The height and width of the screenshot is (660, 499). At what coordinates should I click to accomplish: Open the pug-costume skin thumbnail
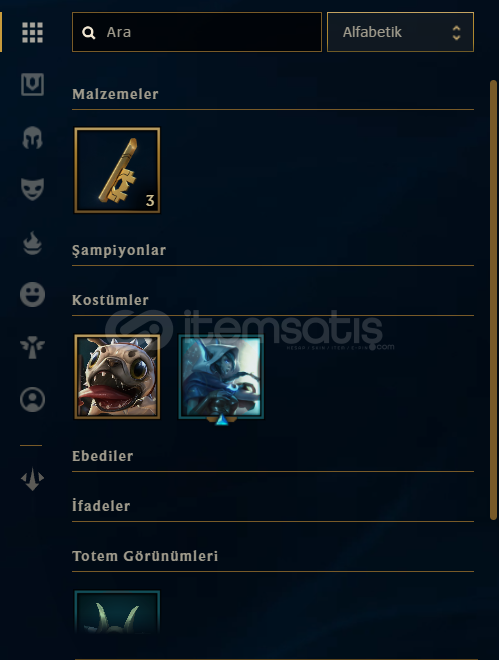[x=117, y=376]
